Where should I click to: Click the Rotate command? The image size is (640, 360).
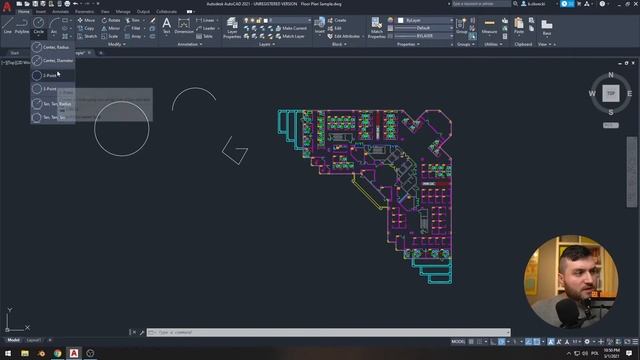pyautogui.click(x=111, y=20)
